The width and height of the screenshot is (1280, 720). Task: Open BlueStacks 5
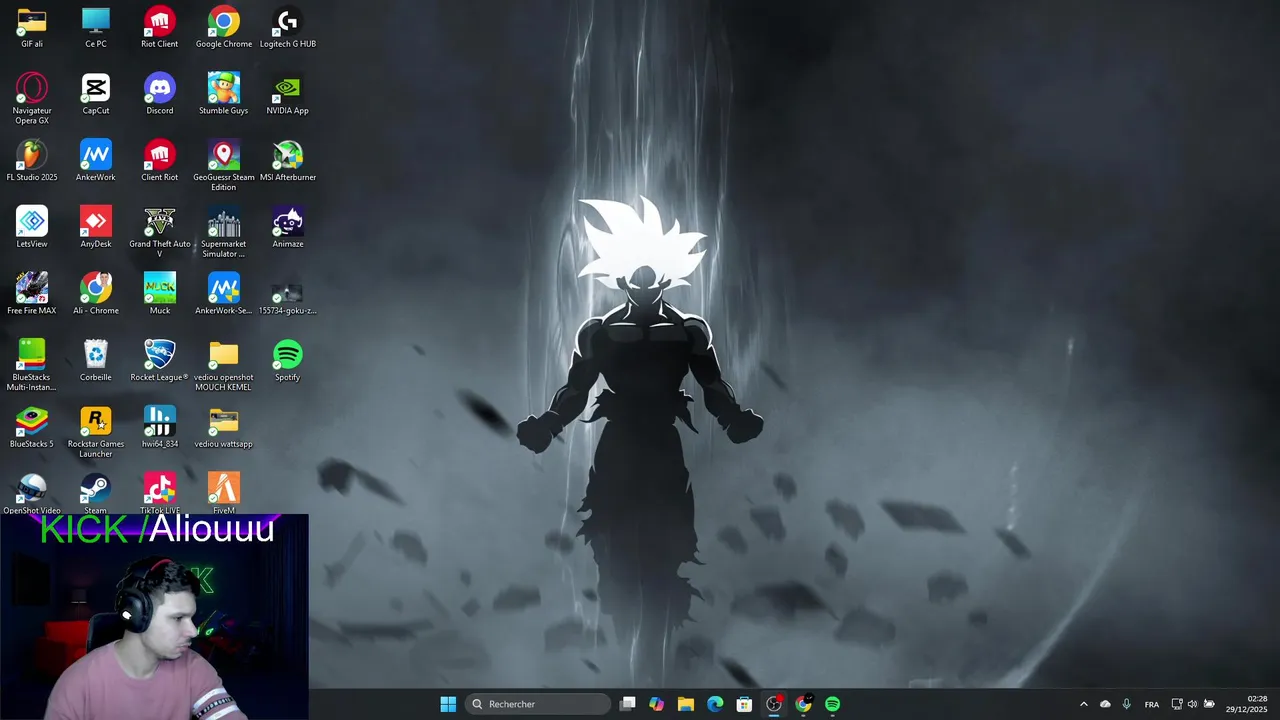[x=32, y=428]
